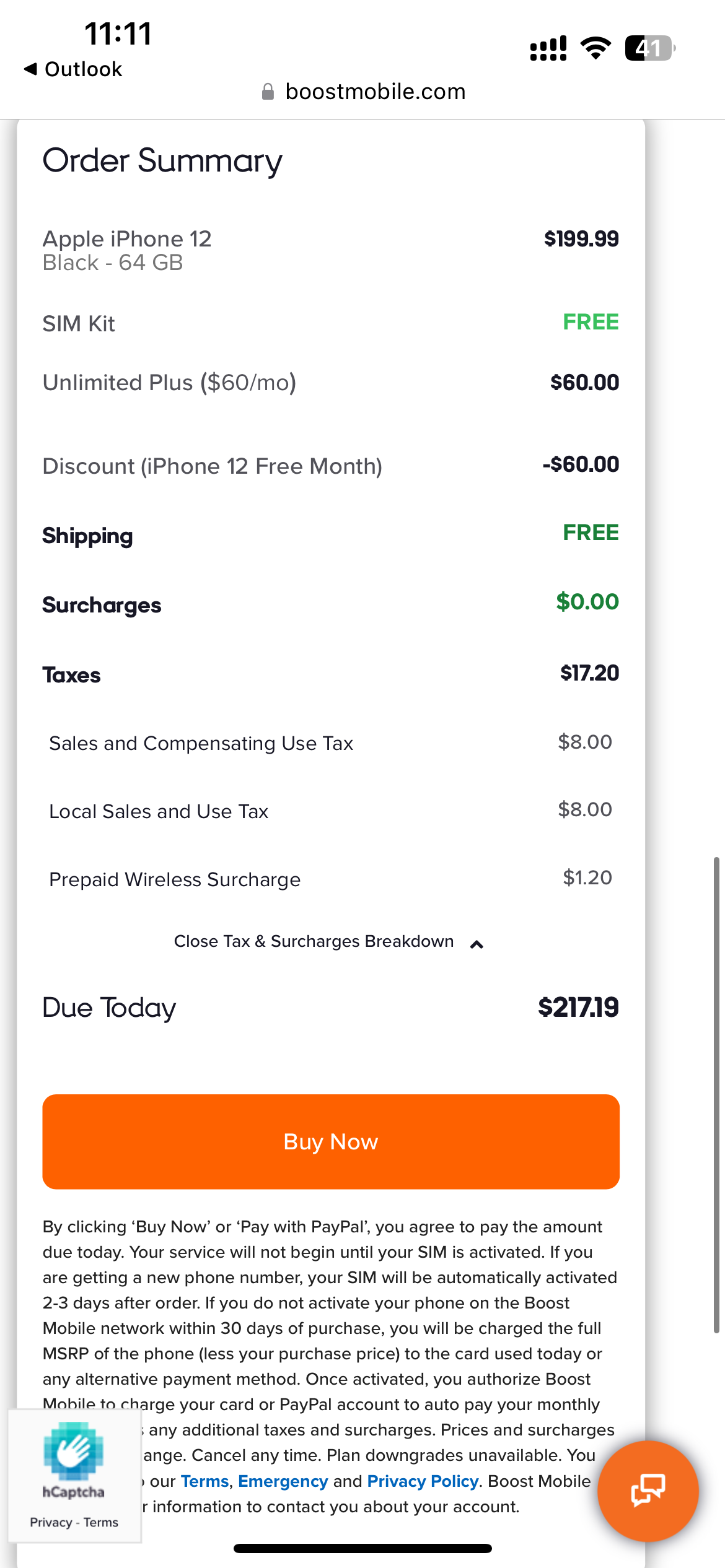Tap the Apple iPhone 12 item name
The width and height of the screenshot is (725, 1568).
click(127, 239)
